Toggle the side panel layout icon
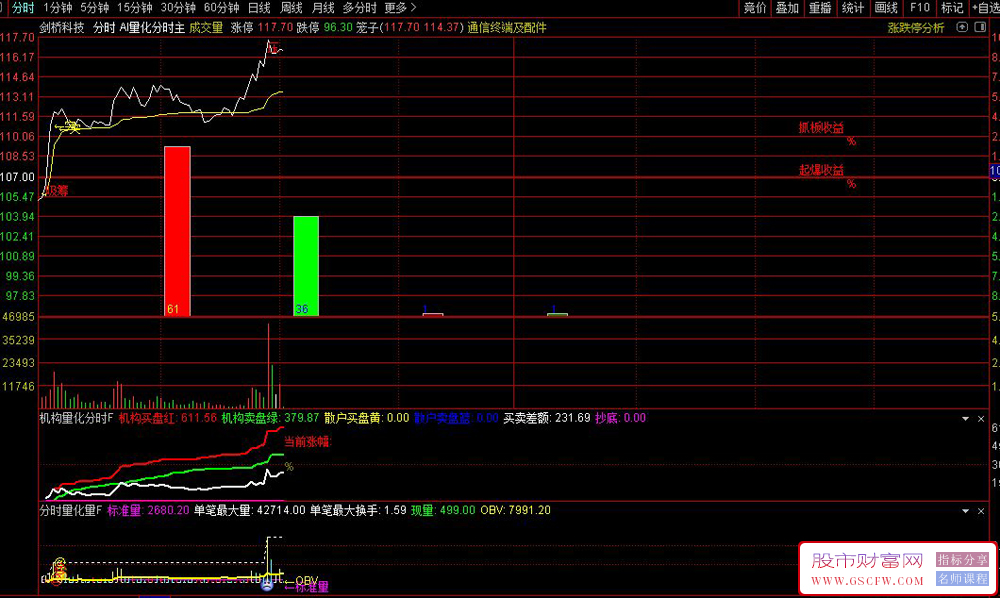 980,27
